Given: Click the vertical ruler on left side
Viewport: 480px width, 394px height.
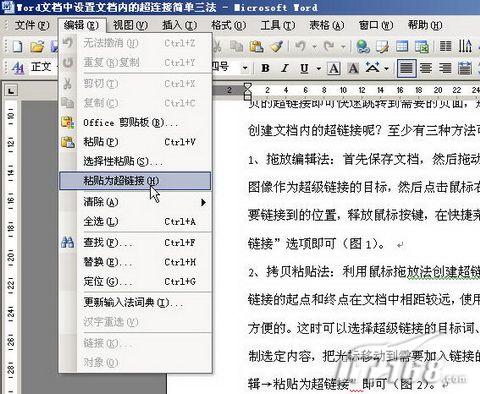Looking at the screenshot, I should click(x=11, y=247).
